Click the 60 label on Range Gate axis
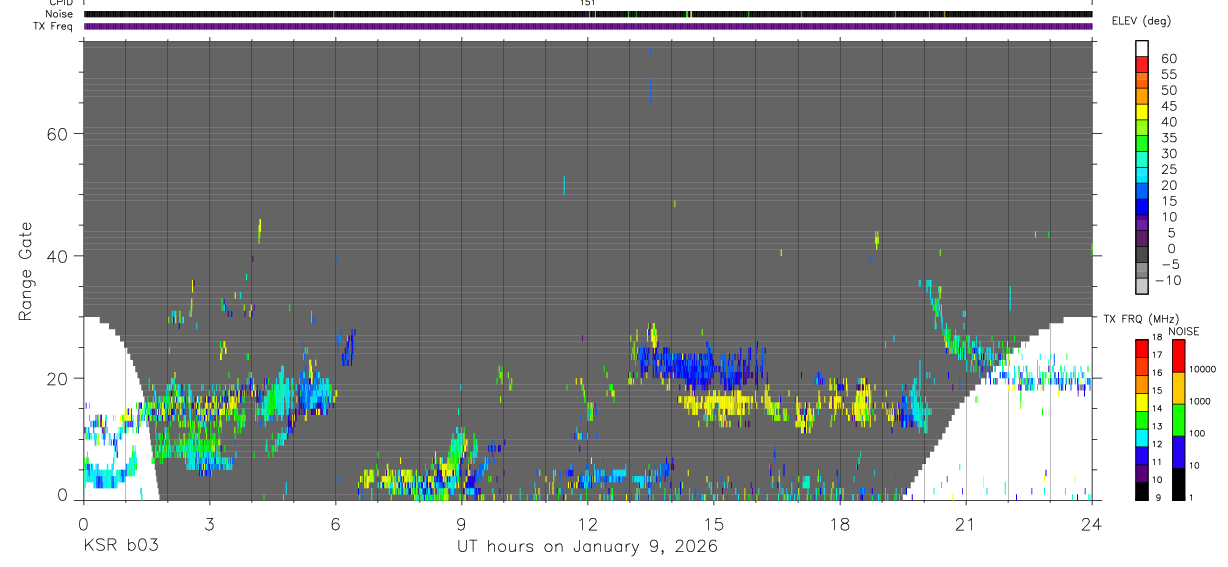This screenshot has width=1228, height=567. (x=58, y=133)
